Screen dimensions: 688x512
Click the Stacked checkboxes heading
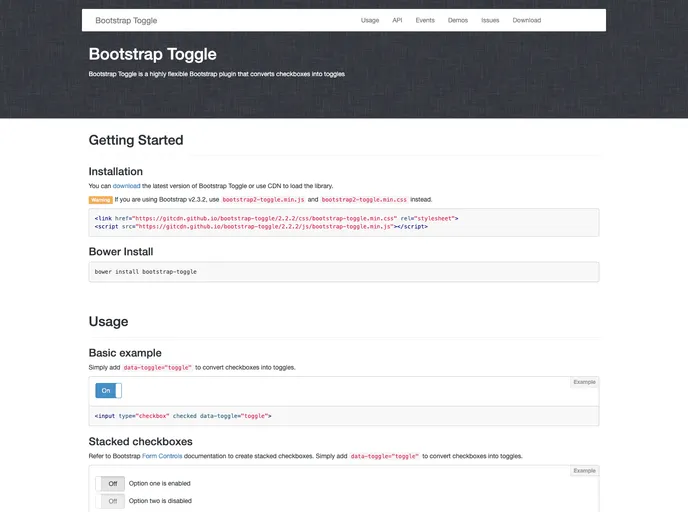[140, 442]
